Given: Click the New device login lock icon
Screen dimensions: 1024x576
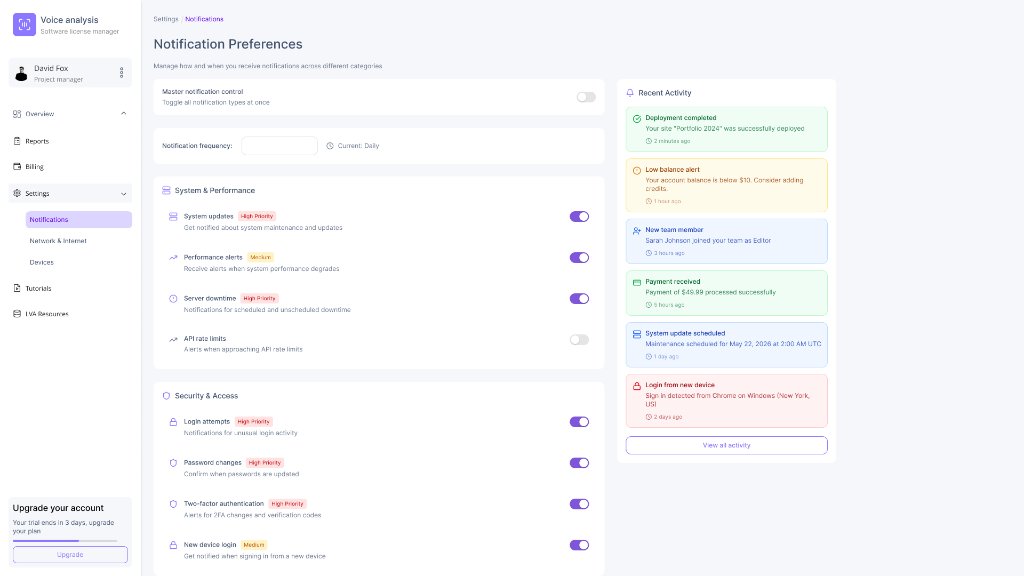Looking at the screenshot, I should [x=173, y=545].
